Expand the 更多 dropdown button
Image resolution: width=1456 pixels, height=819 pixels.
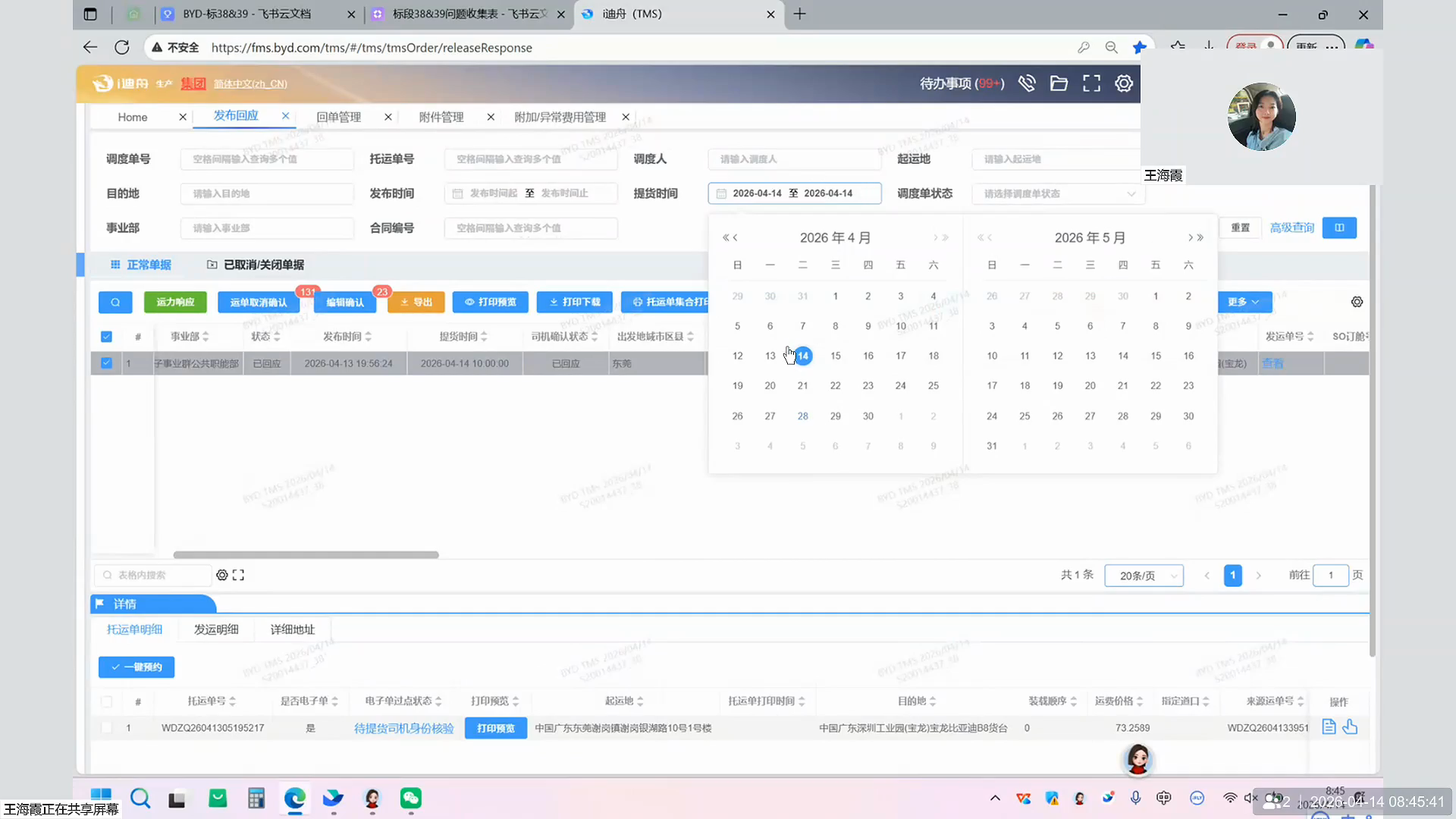[x=1244, y=302]
